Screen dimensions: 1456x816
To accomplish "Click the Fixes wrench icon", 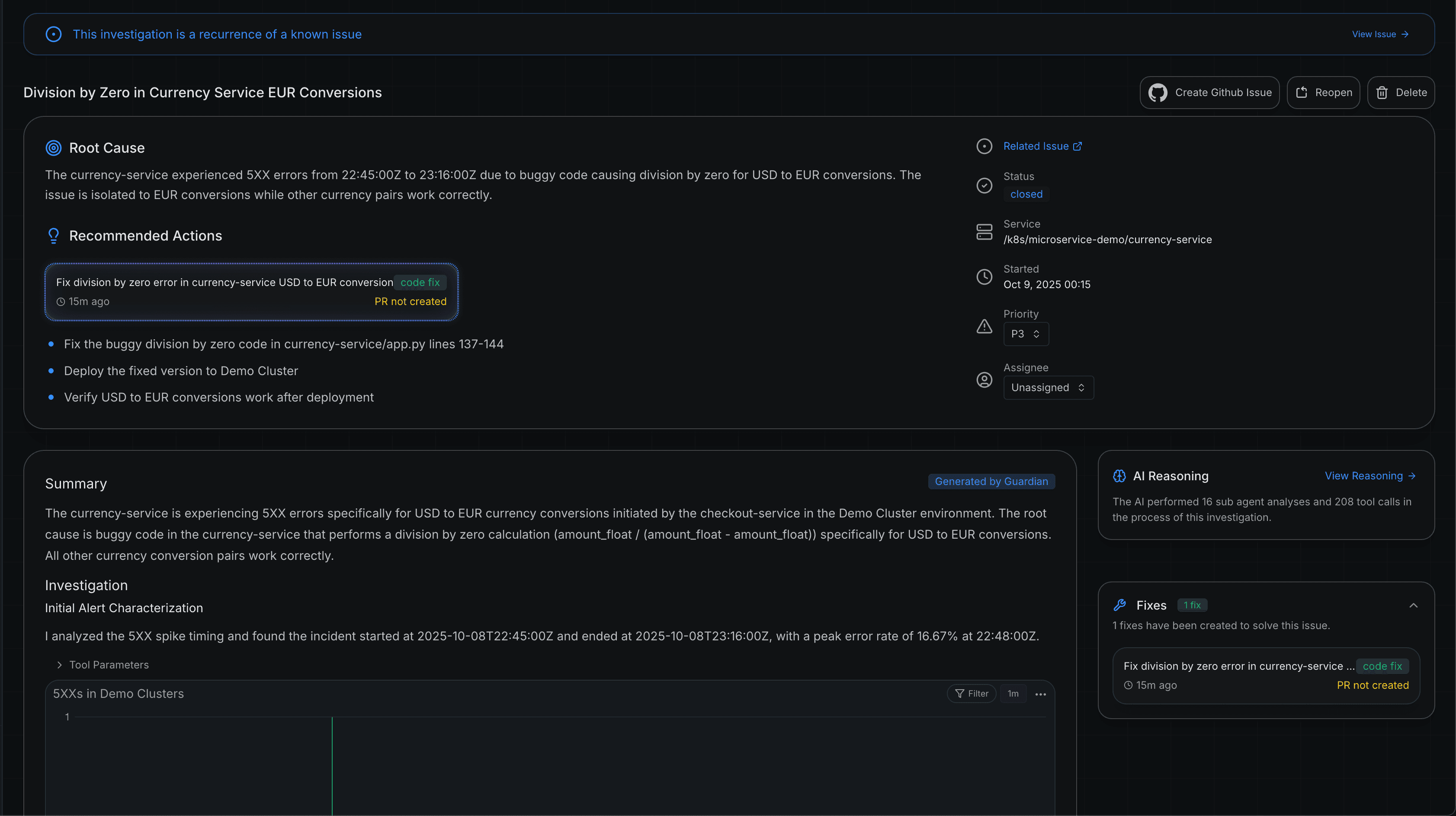I will pos(1119,606).
